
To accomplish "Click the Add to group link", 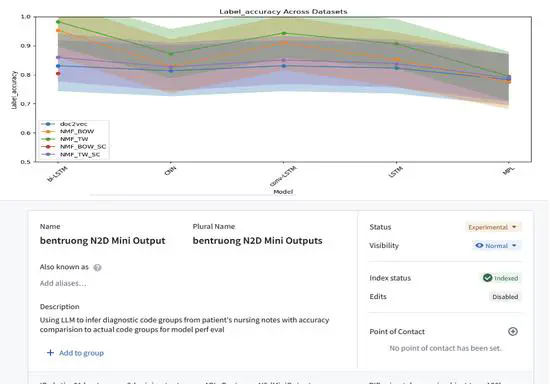I will coord(81,353).
